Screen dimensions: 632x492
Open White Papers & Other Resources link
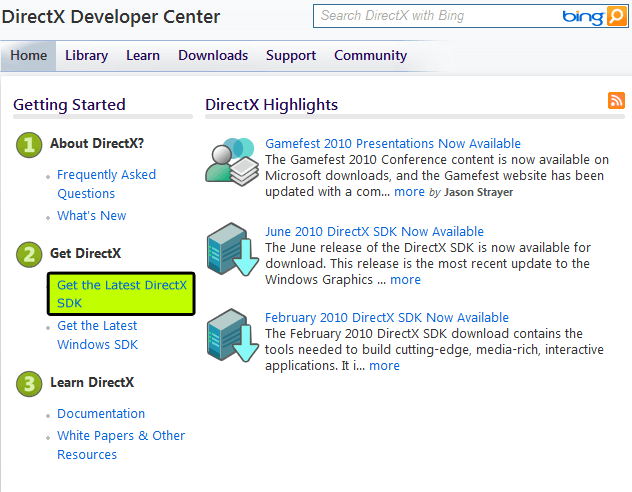[121, 445]
